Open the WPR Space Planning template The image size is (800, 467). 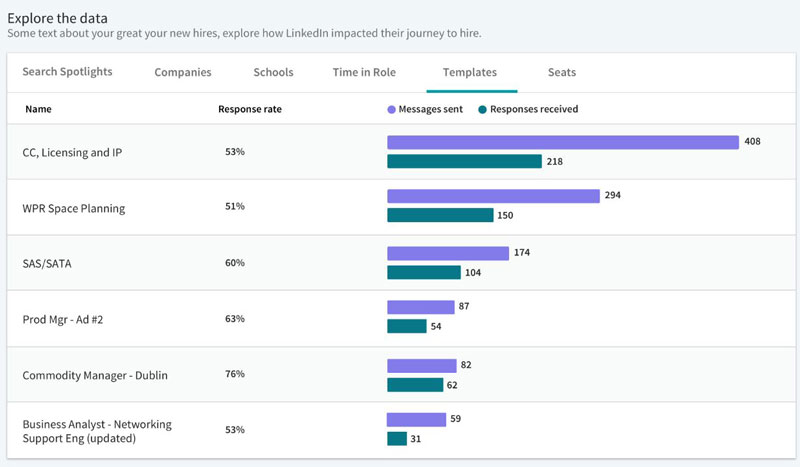coord(74,208)
